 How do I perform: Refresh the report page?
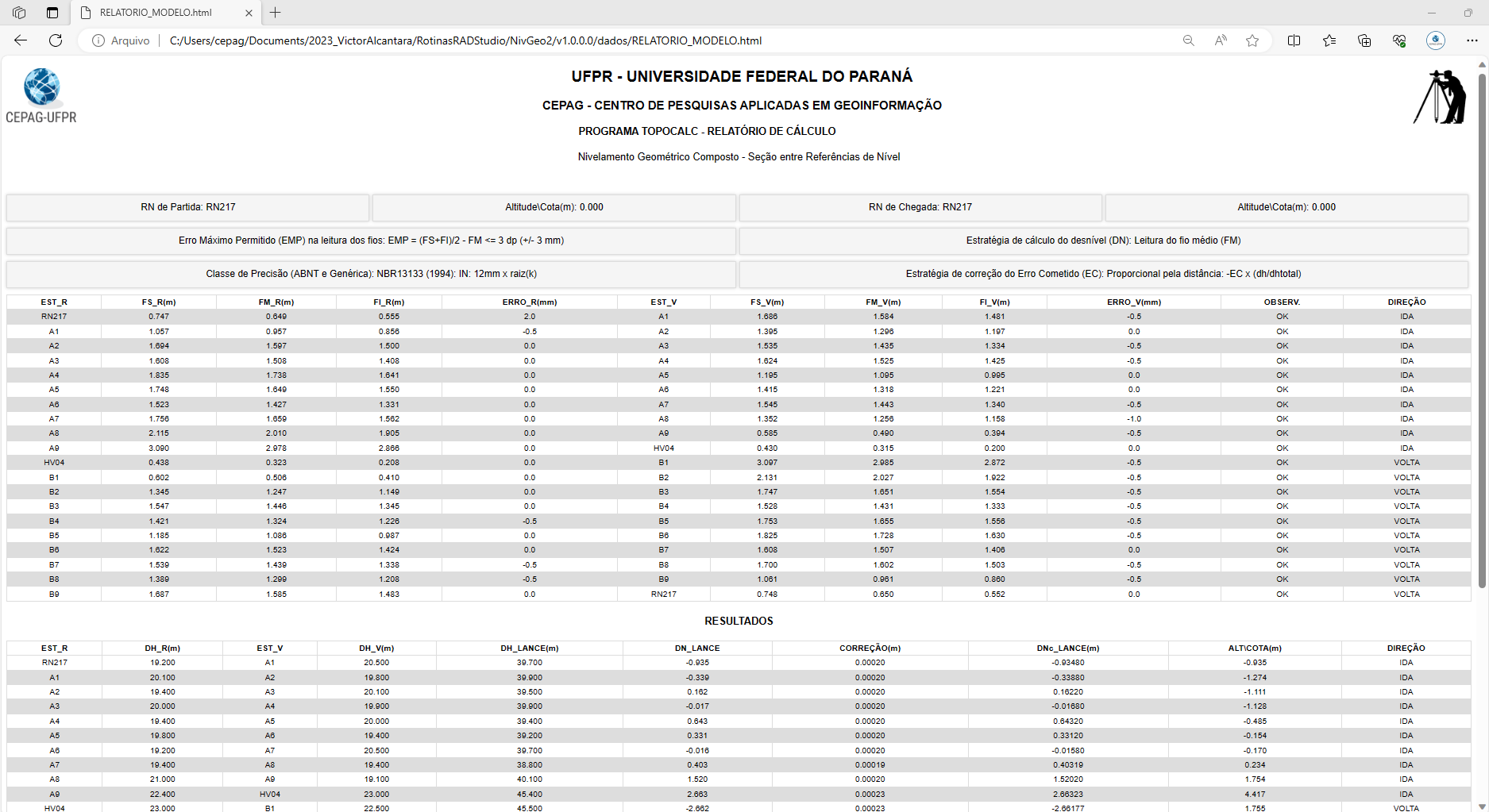coord(56,40)
